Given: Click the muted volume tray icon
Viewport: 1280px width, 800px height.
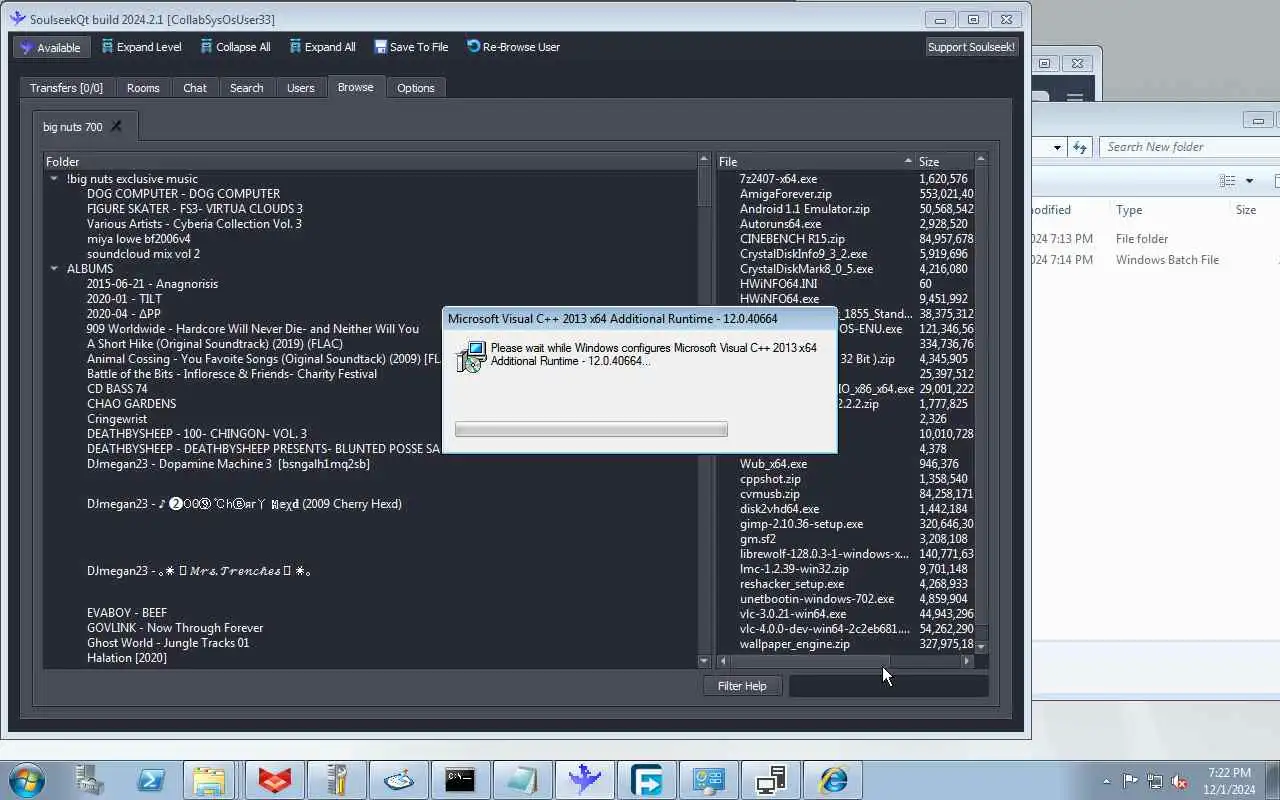Looking at the screenshot, I should click(1179, 781).
